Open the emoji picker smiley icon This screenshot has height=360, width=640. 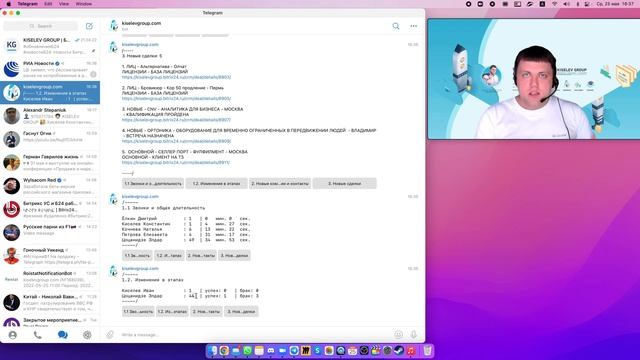pos(398,335)
